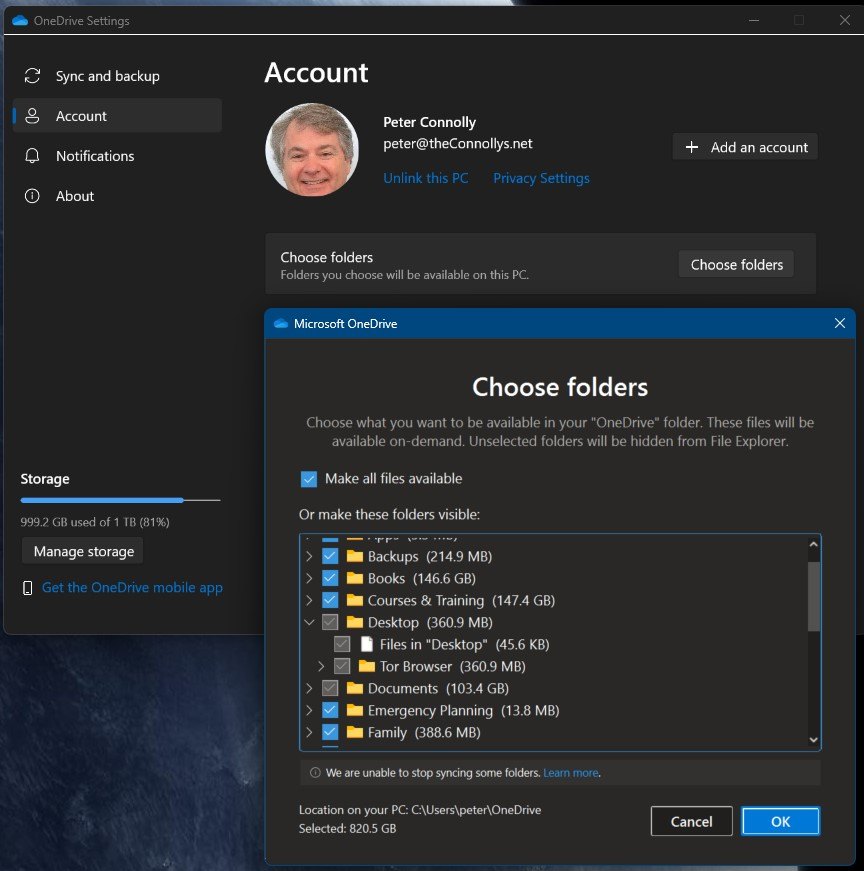Uncheck the Books folder checkbox
Image resolution: width=864 pixels, height=871 pixels.
pos(330,578)
